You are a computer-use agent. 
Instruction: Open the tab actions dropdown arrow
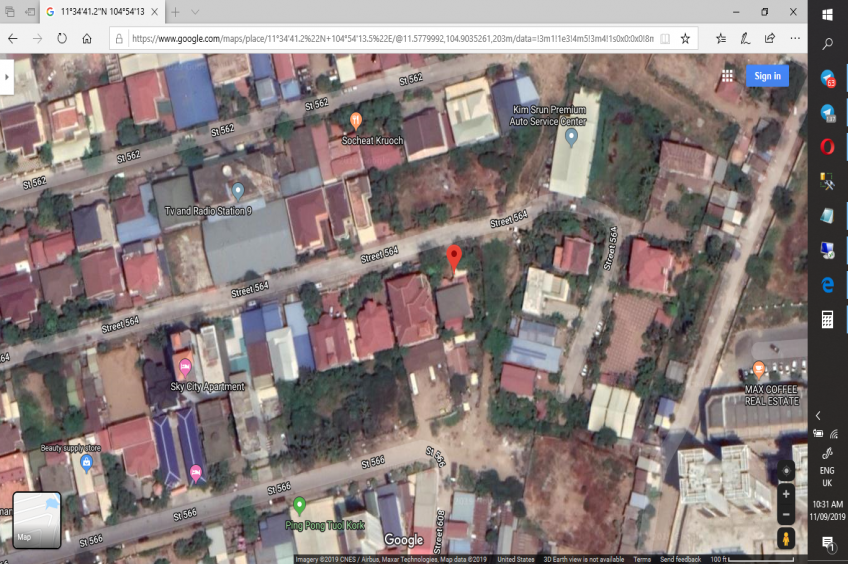(x=194, y=12)
